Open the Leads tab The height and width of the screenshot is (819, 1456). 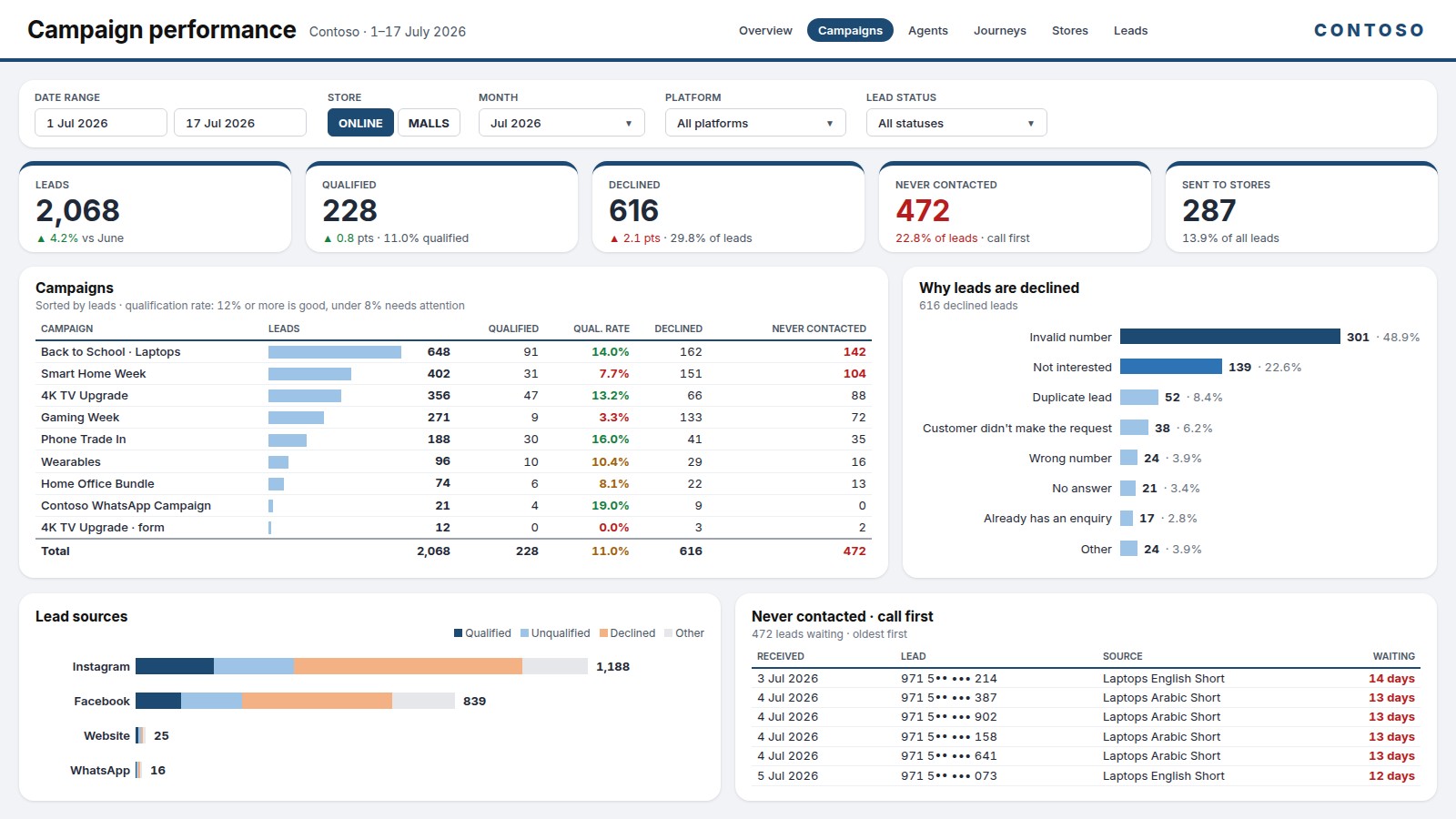(x=1130, y=30)
